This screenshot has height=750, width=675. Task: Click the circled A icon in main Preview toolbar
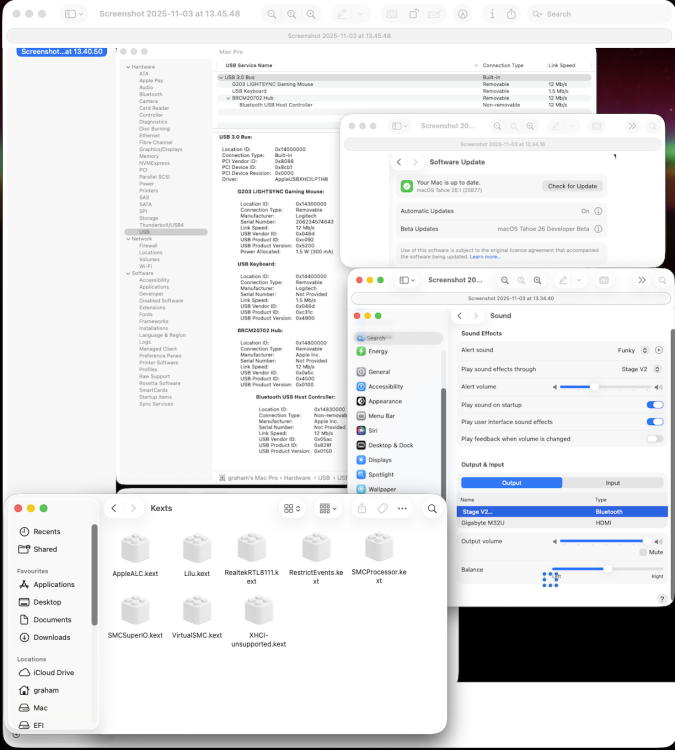463,14
